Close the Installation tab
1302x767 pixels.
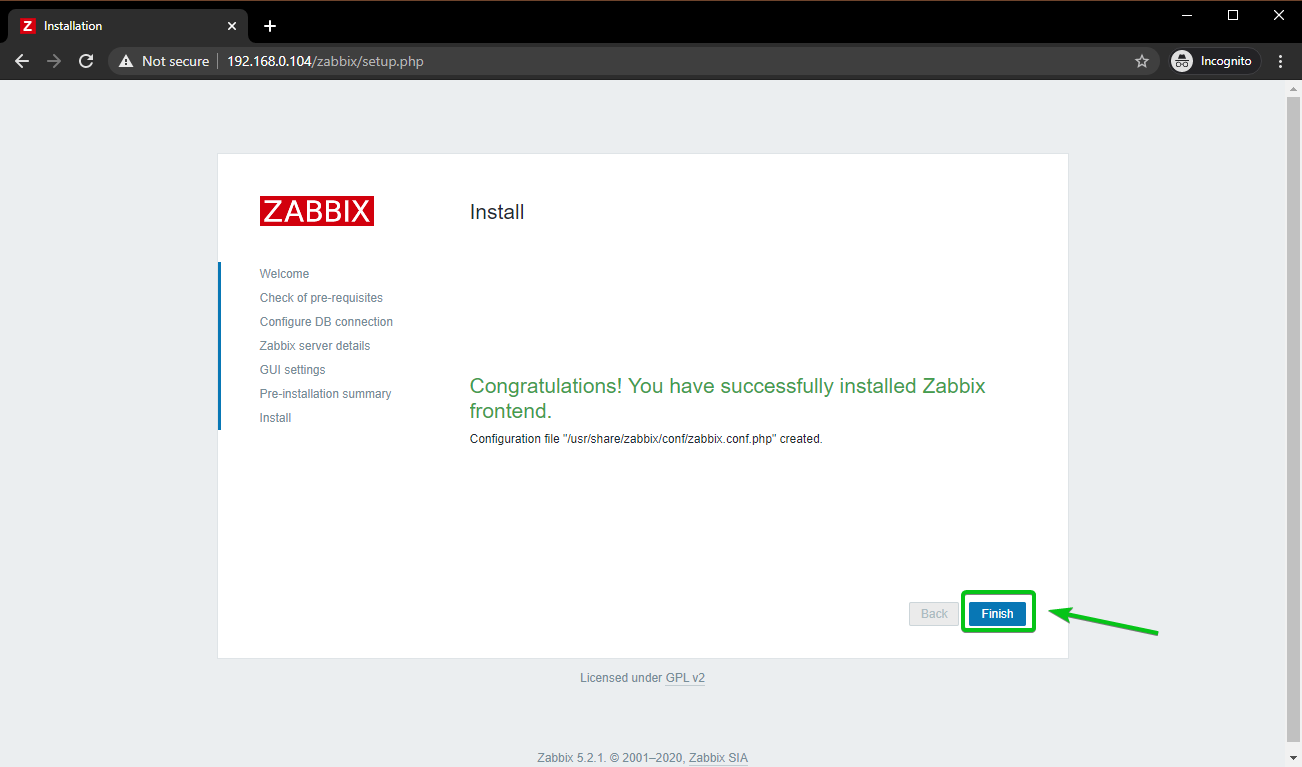234,26
